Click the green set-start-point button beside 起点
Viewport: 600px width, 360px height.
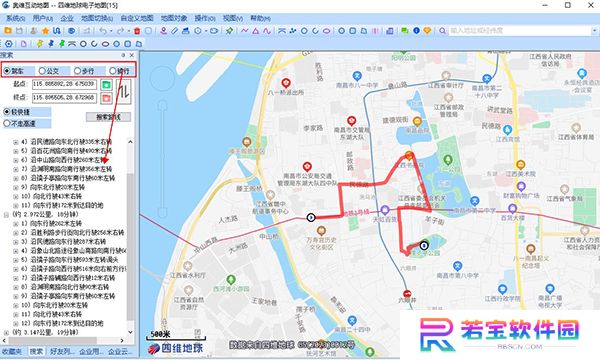pos(106,85)
